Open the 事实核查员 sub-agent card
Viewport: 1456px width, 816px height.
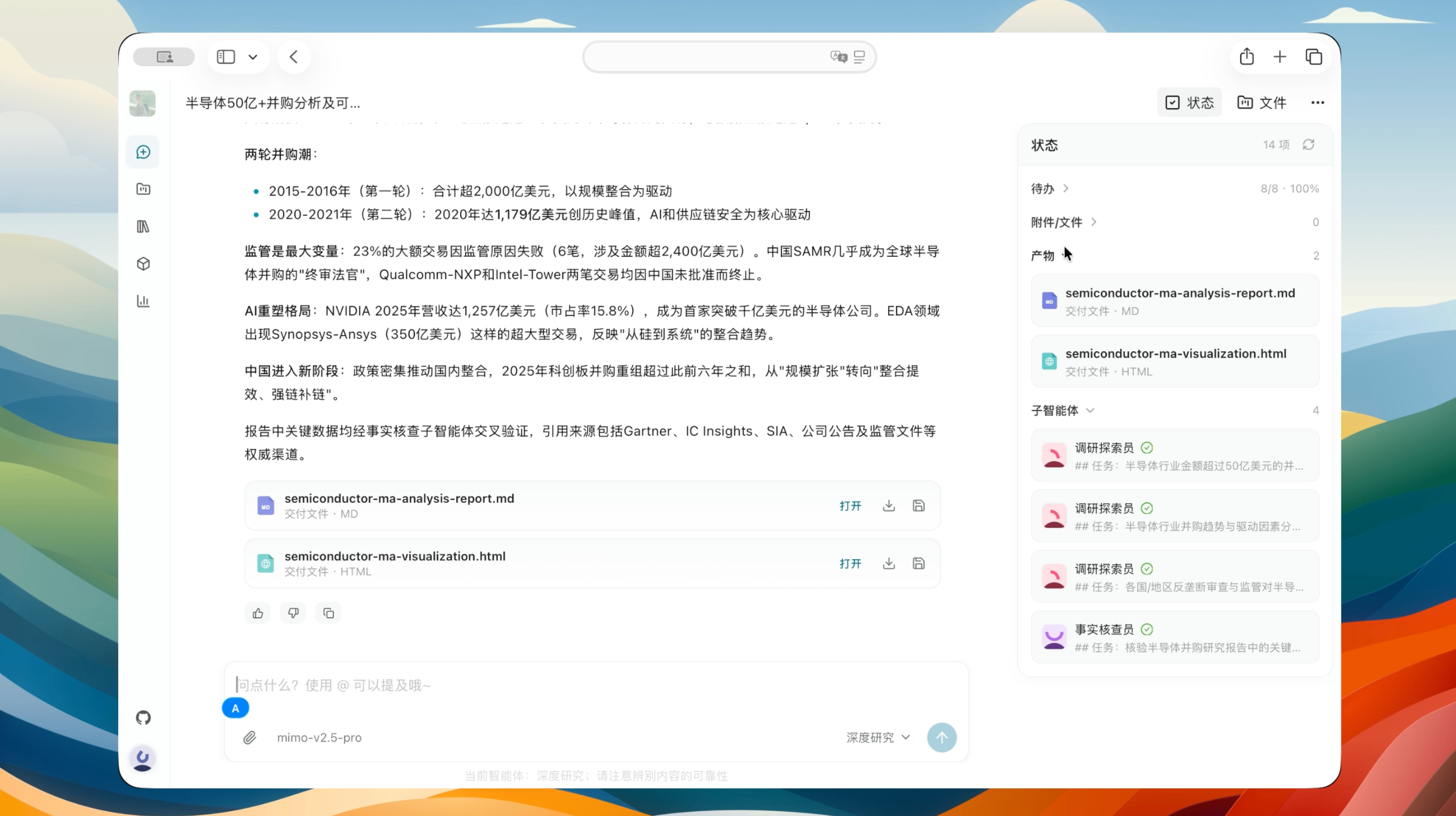(x=1175, y=637)
